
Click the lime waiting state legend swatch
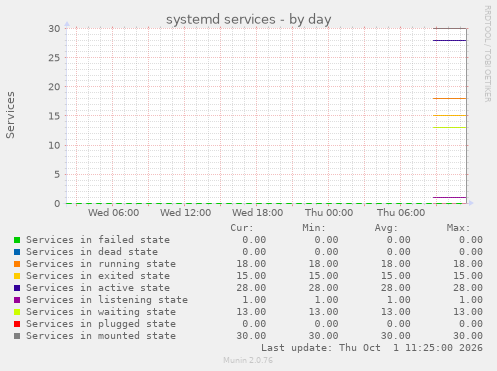tap(17, 312)
